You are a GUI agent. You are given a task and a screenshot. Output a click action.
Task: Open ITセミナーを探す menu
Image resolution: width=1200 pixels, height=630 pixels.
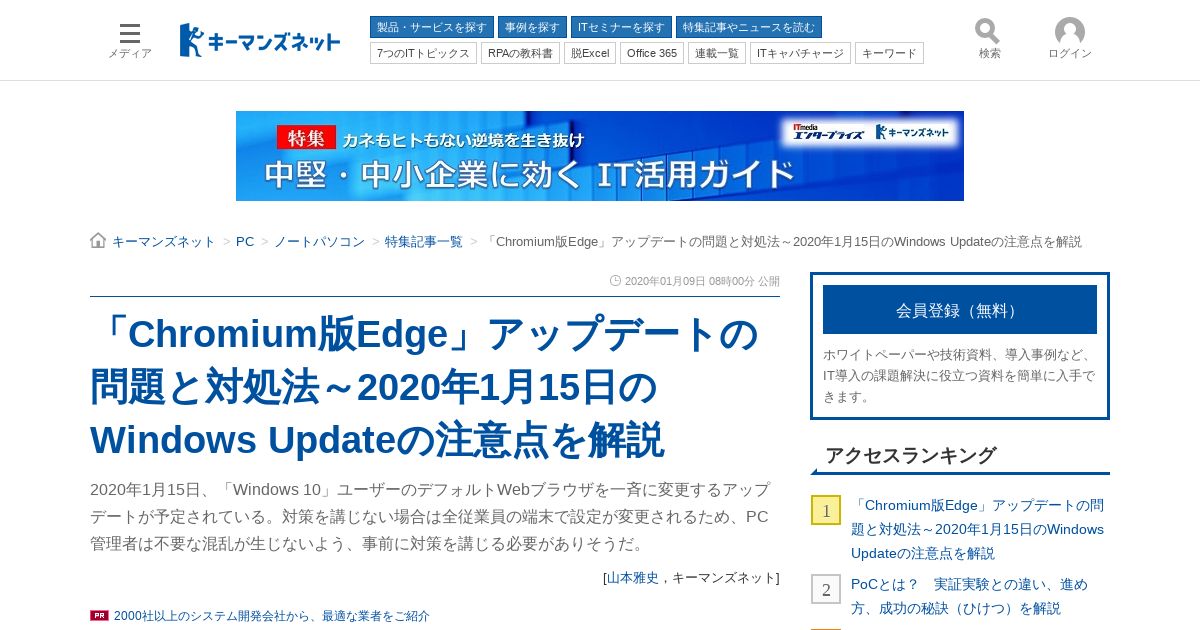coord(621,27)
